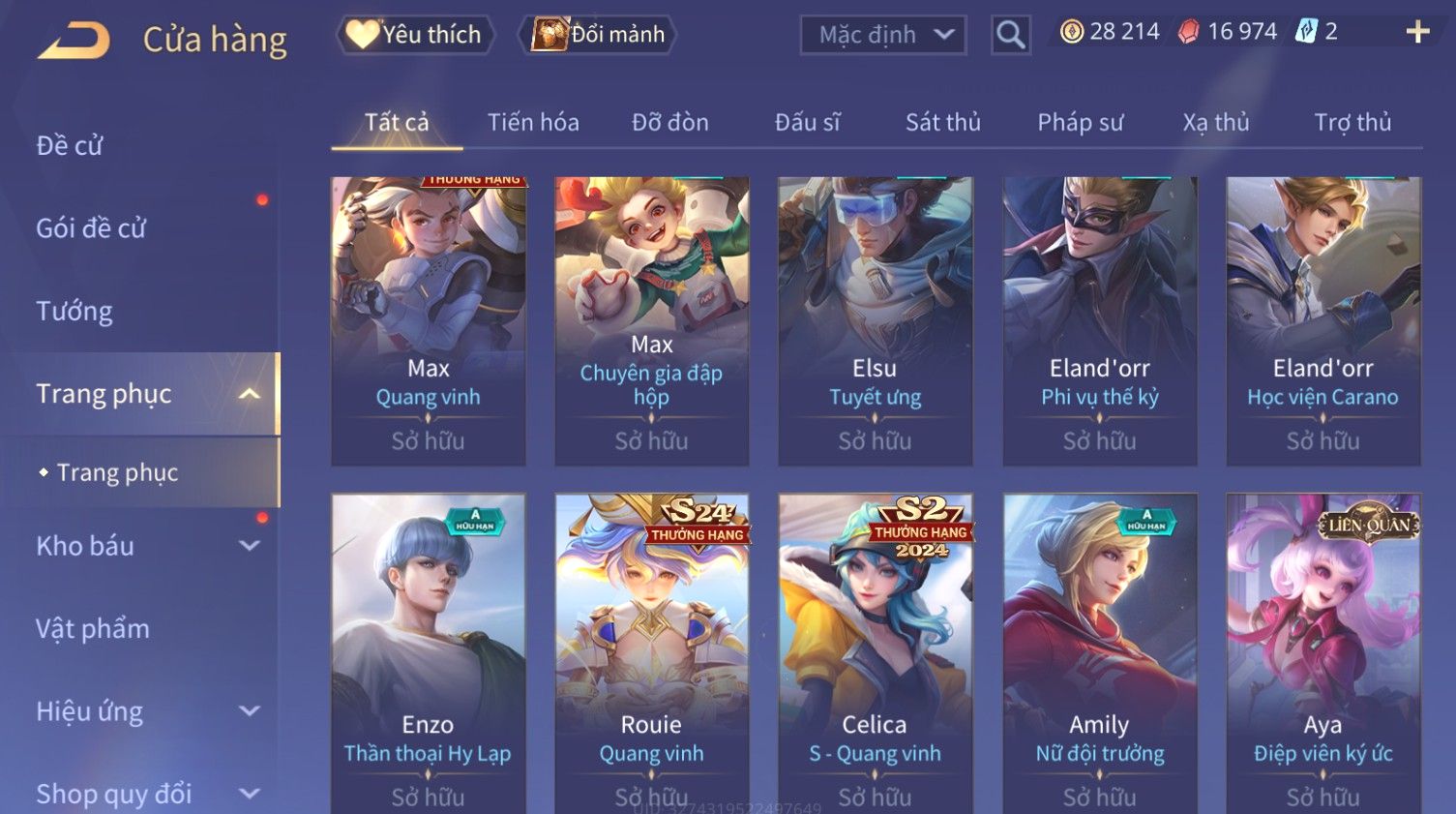
Task: Choose Enzo Thần thoại Hy Lạp skin
Action: [x=429, y=654]
